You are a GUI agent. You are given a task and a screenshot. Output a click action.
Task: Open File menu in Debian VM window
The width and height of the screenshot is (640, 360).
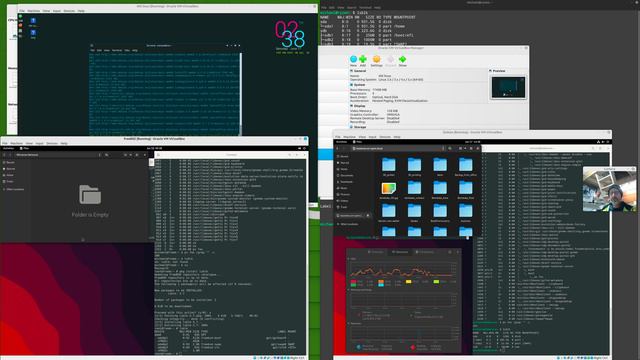pyautogui.click(x=338, y=137)
